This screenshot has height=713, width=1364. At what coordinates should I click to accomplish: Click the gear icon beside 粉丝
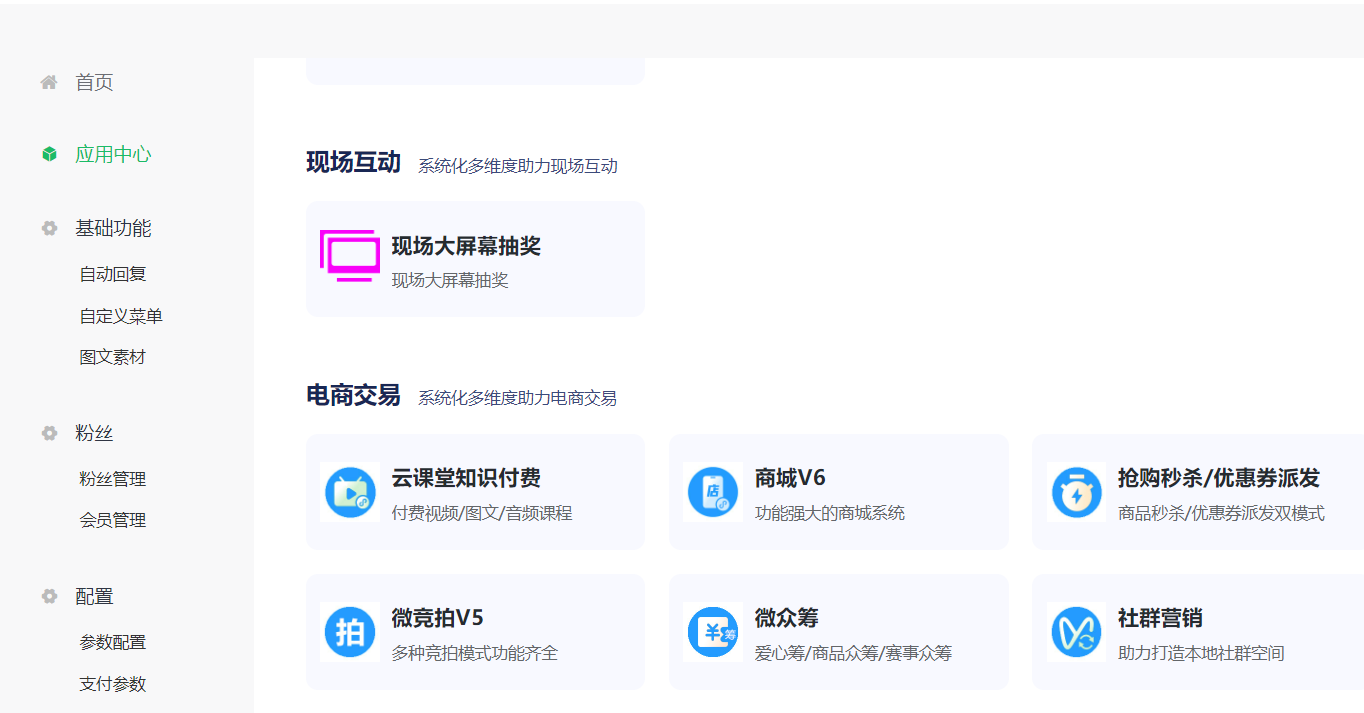pos(48,433)
